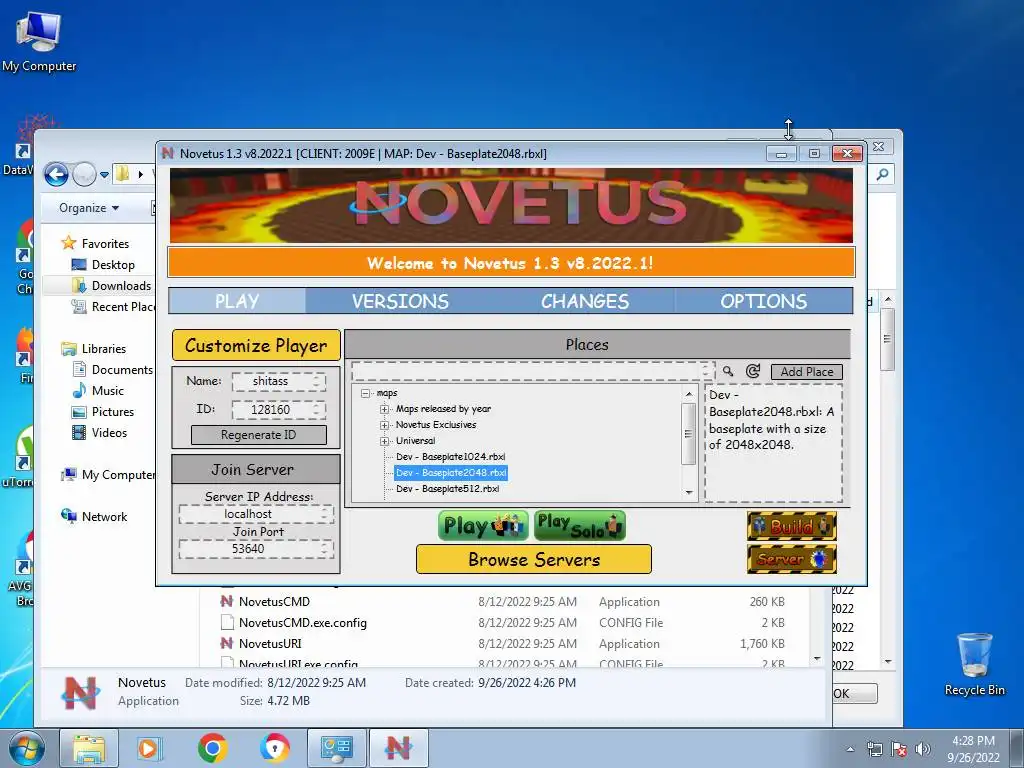1024x768 pixels.
Task: Open Explorer recent locations dropdown arrow
Action: pos(104,174)
